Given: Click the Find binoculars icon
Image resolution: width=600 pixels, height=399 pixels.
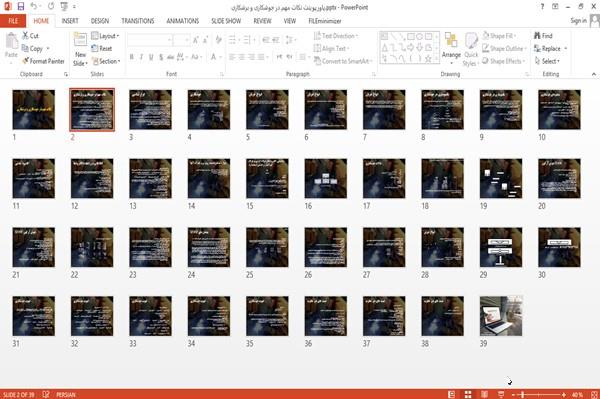Looking at the screenshot, I should [x=537, y=36].
